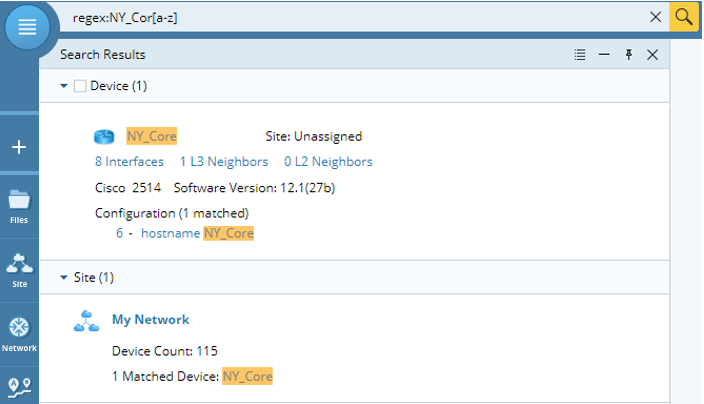Viewport: 704px width, 404px height.
Task: Click the plus add icon in sidebar
Action: (19, 147)
